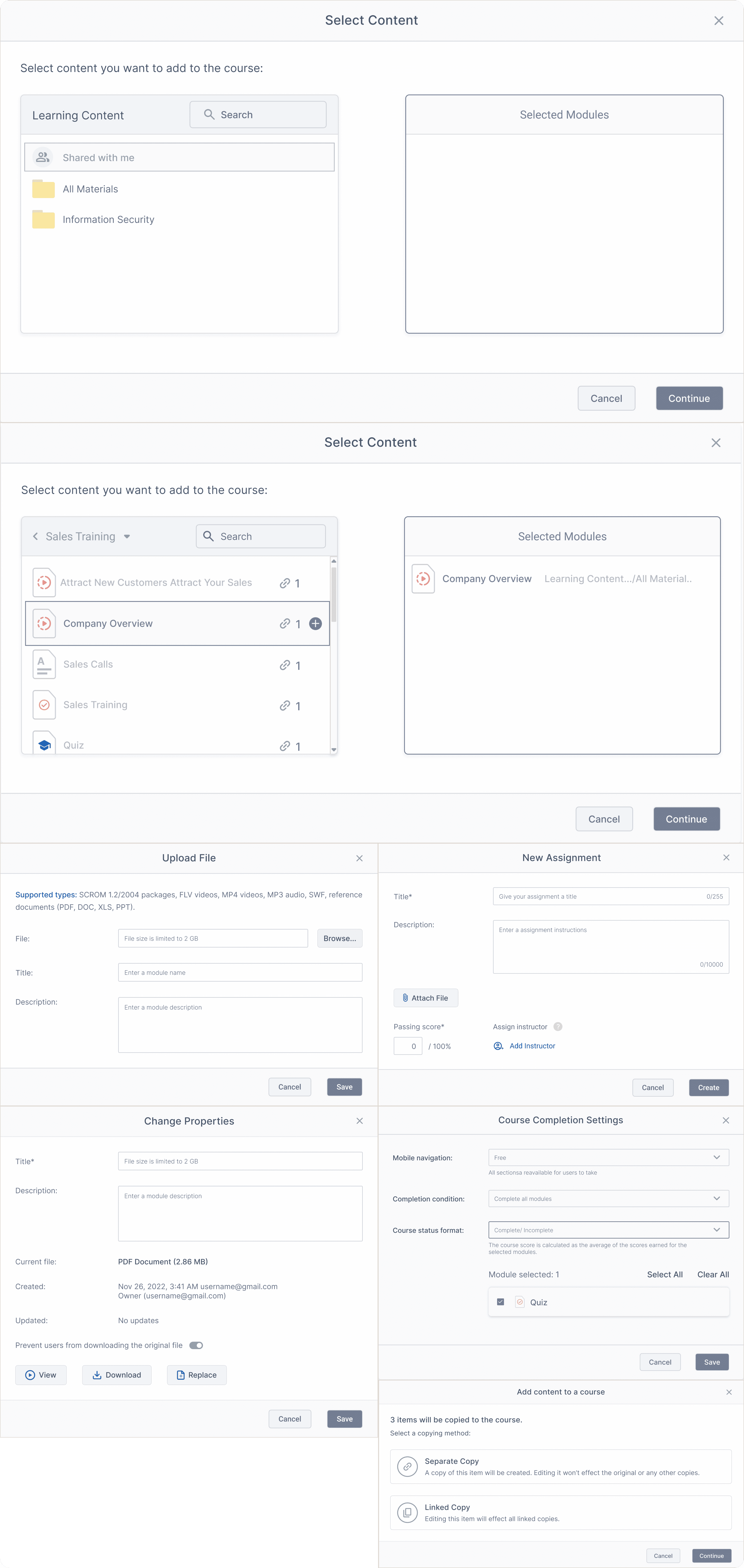Image resolution: width=744 pixels, height=1568 pixels.
Task: Click the Shared with me people icon
Action: [x=43, y=157]
